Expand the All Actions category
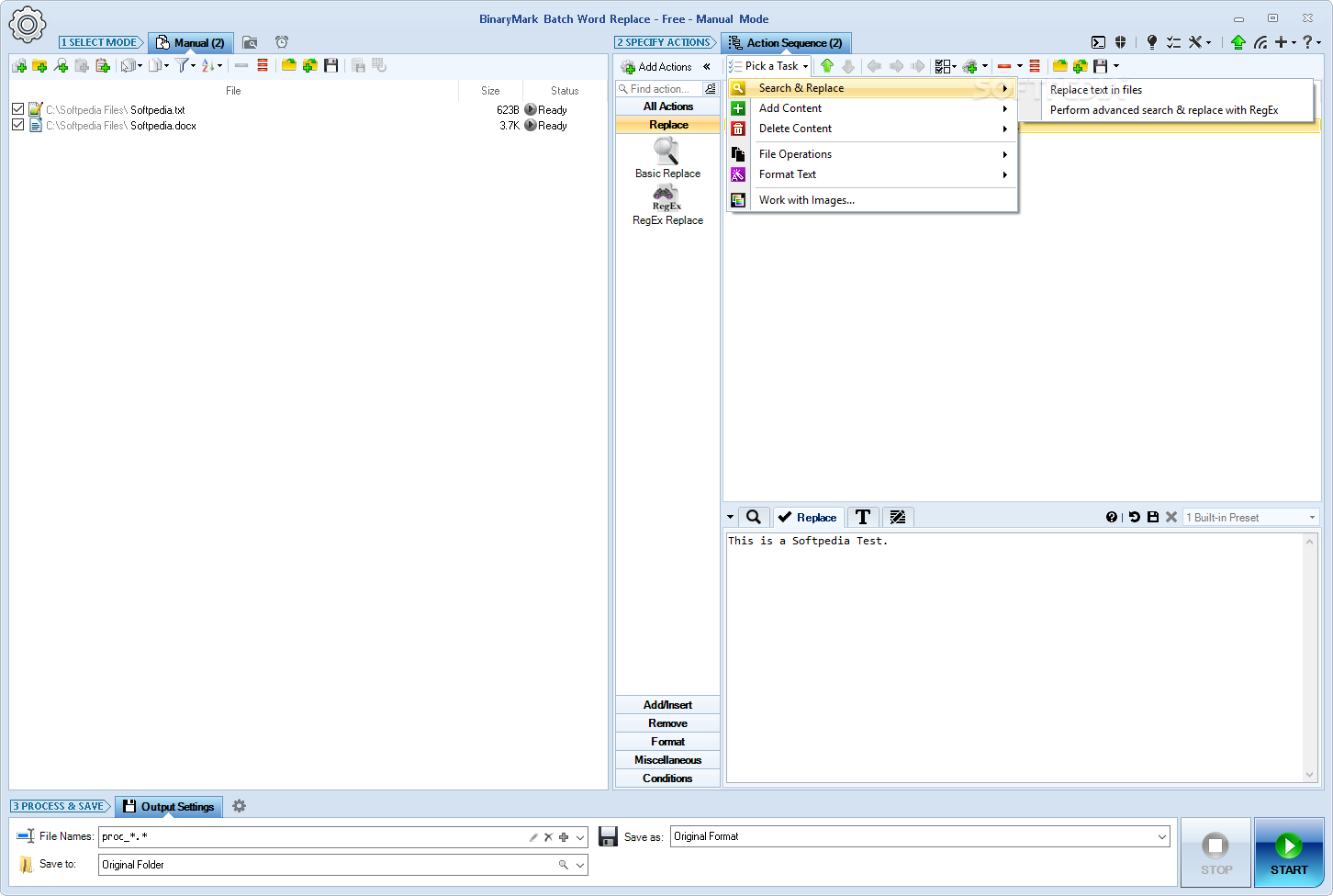 pos(667,106)
